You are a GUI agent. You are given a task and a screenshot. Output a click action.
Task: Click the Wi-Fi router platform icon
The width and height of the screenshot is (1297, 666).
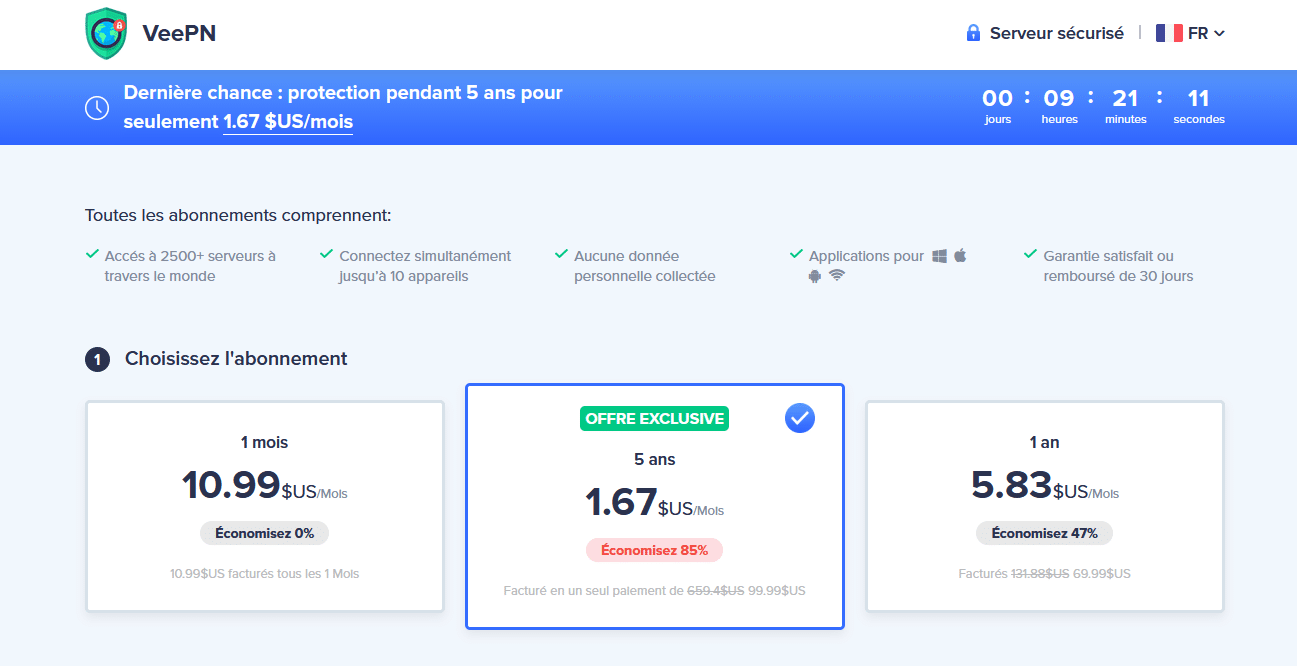coord(837,276)
